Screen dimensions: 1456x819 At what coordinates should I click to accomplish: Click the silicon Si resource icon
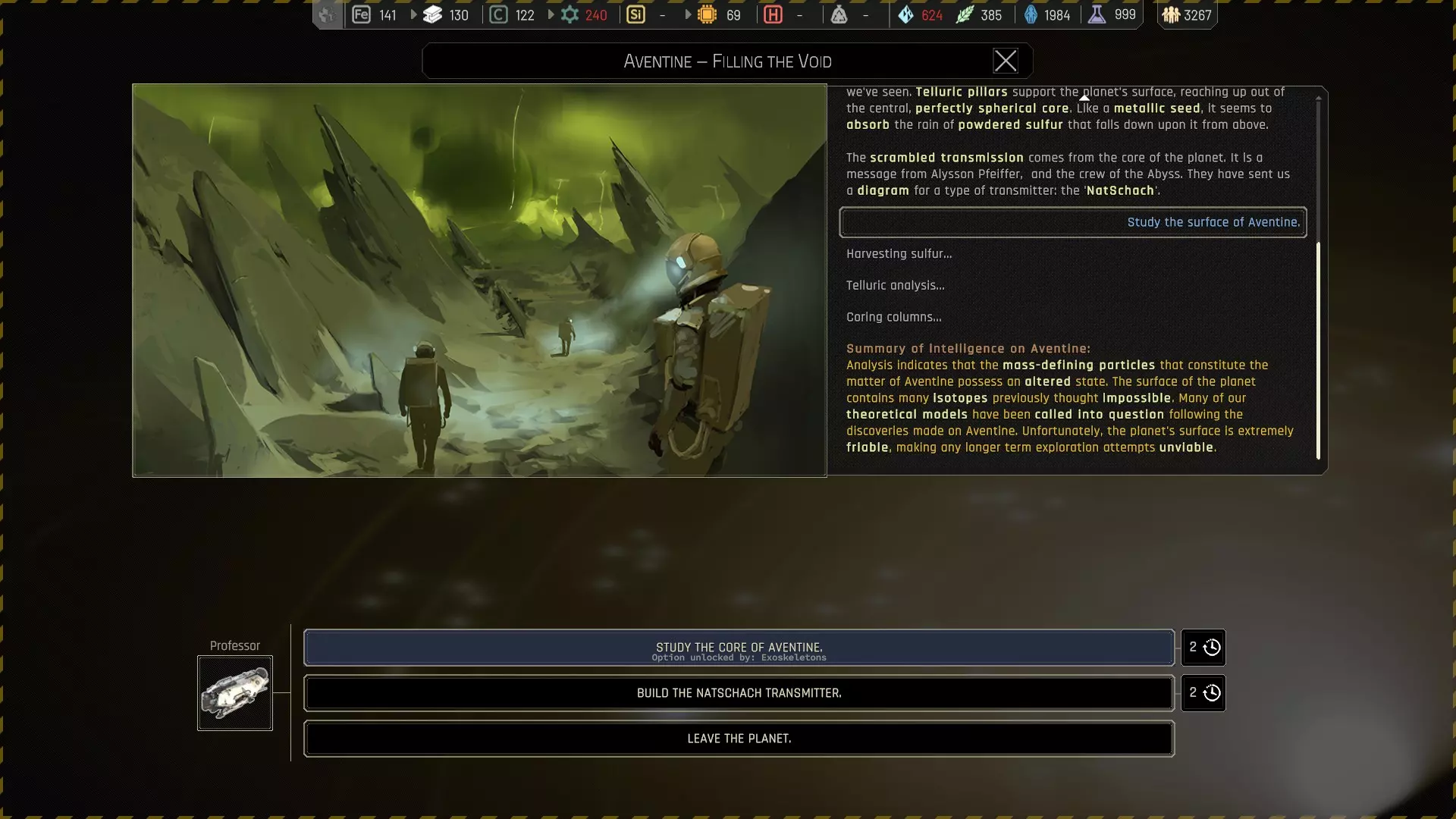click(636, 14)
